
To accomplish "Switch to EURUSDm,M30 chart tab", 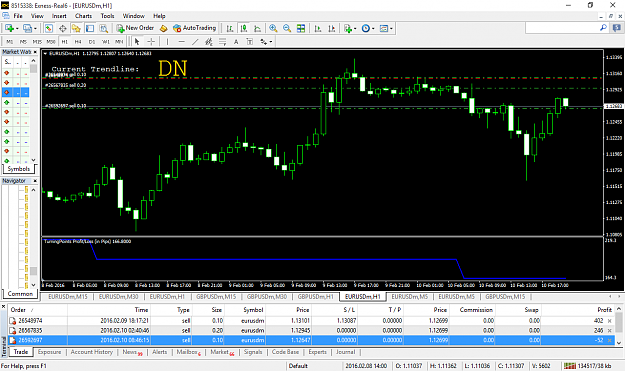I will 118,296.
